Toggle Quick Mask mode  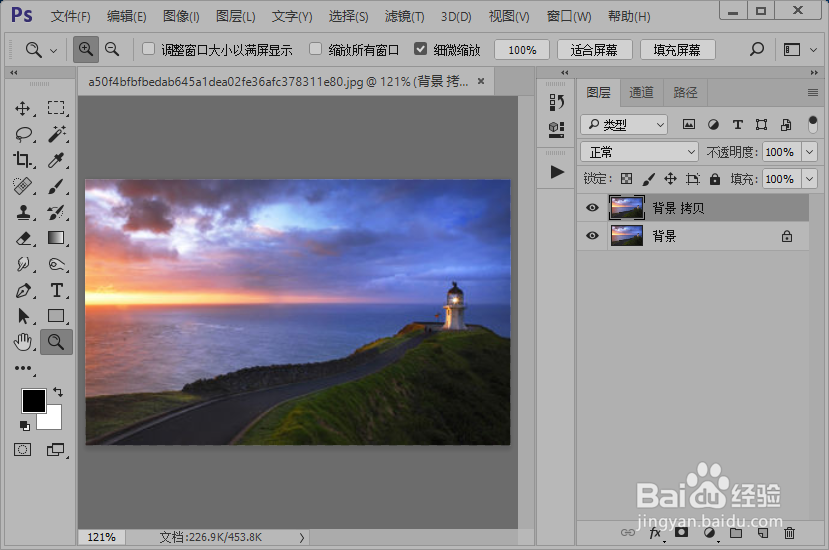point(22,450)
